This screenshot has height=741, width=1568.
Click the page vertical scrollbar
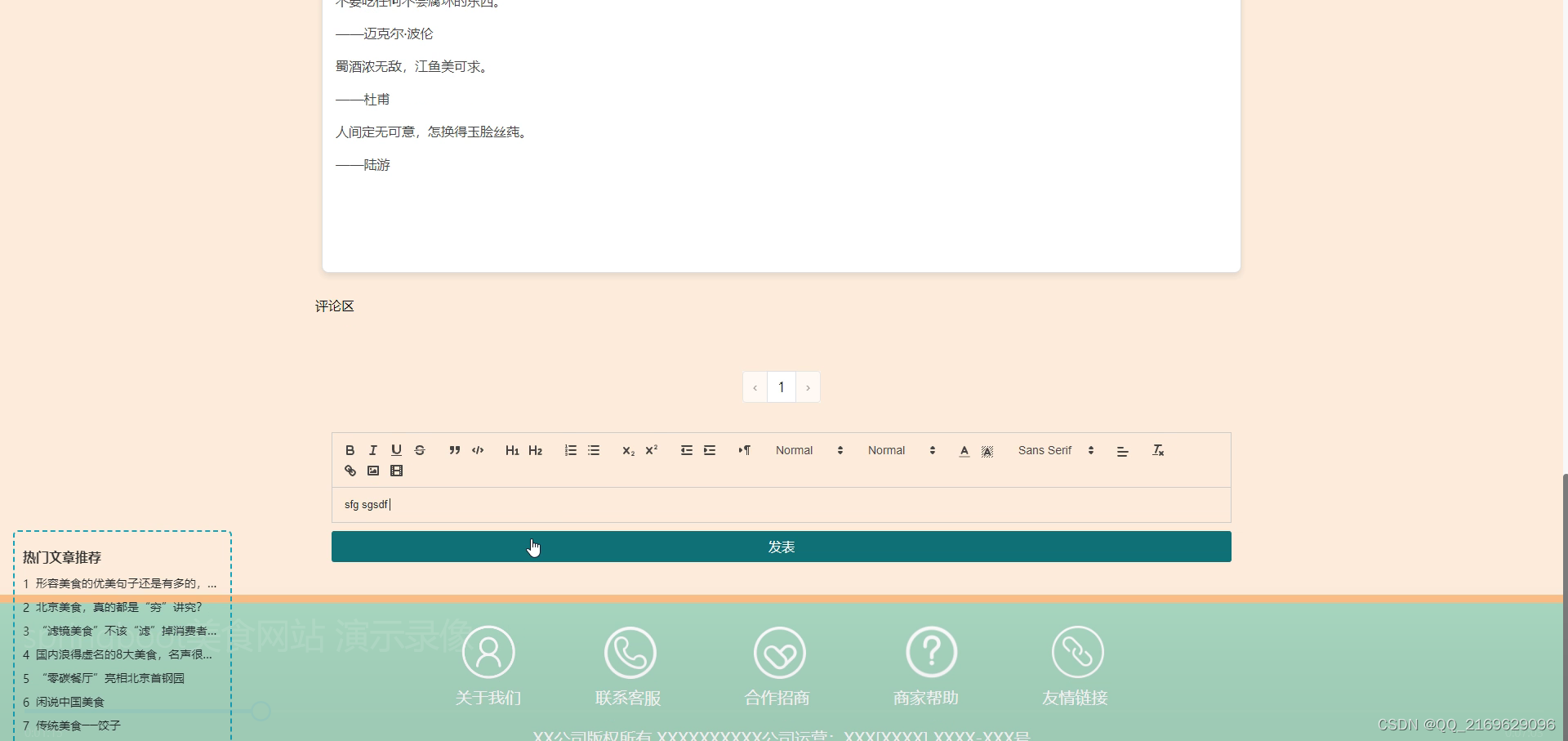[x=1565, y=606]
